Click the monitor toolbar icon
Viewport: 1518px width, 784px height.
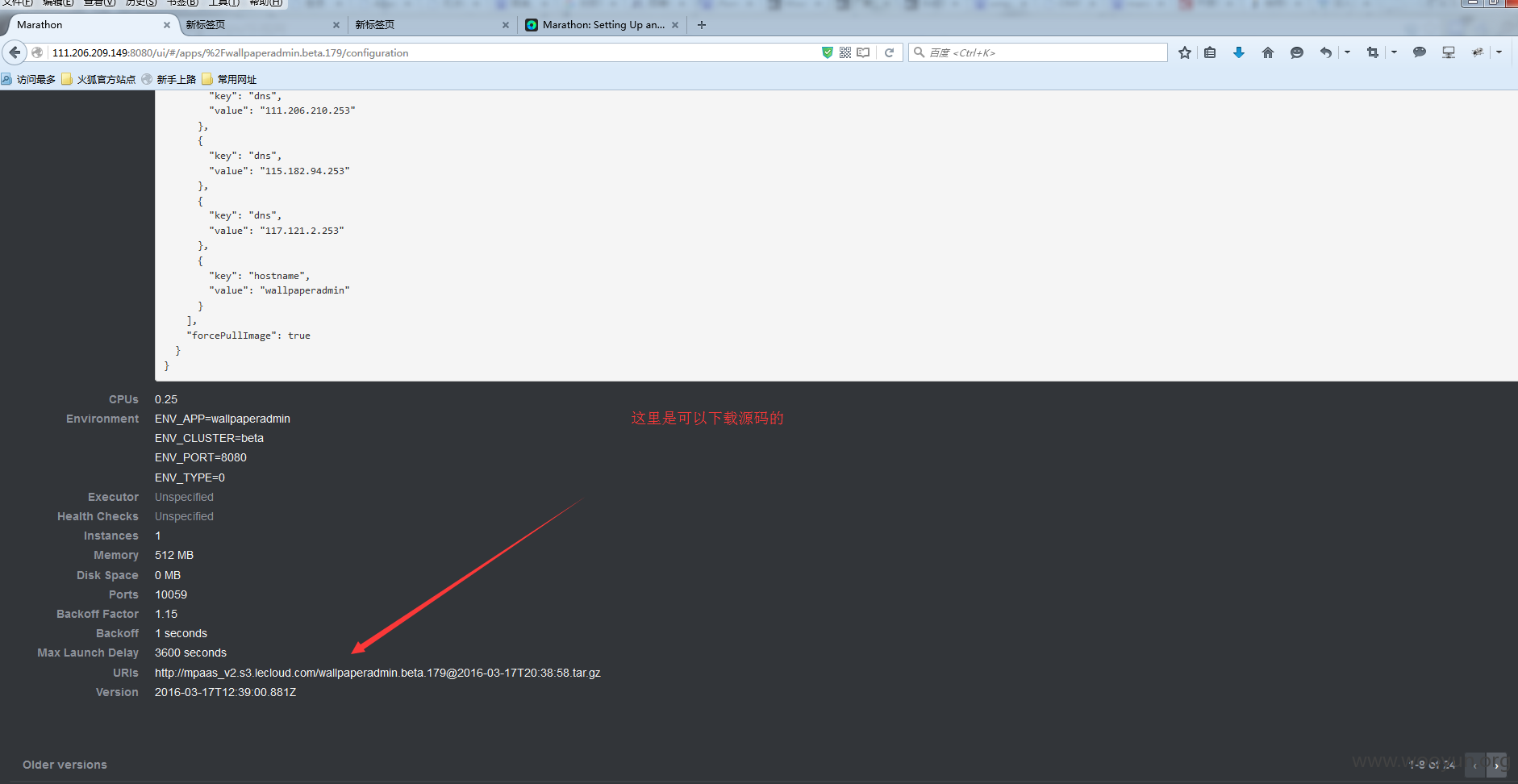(x=1449, y=52)
